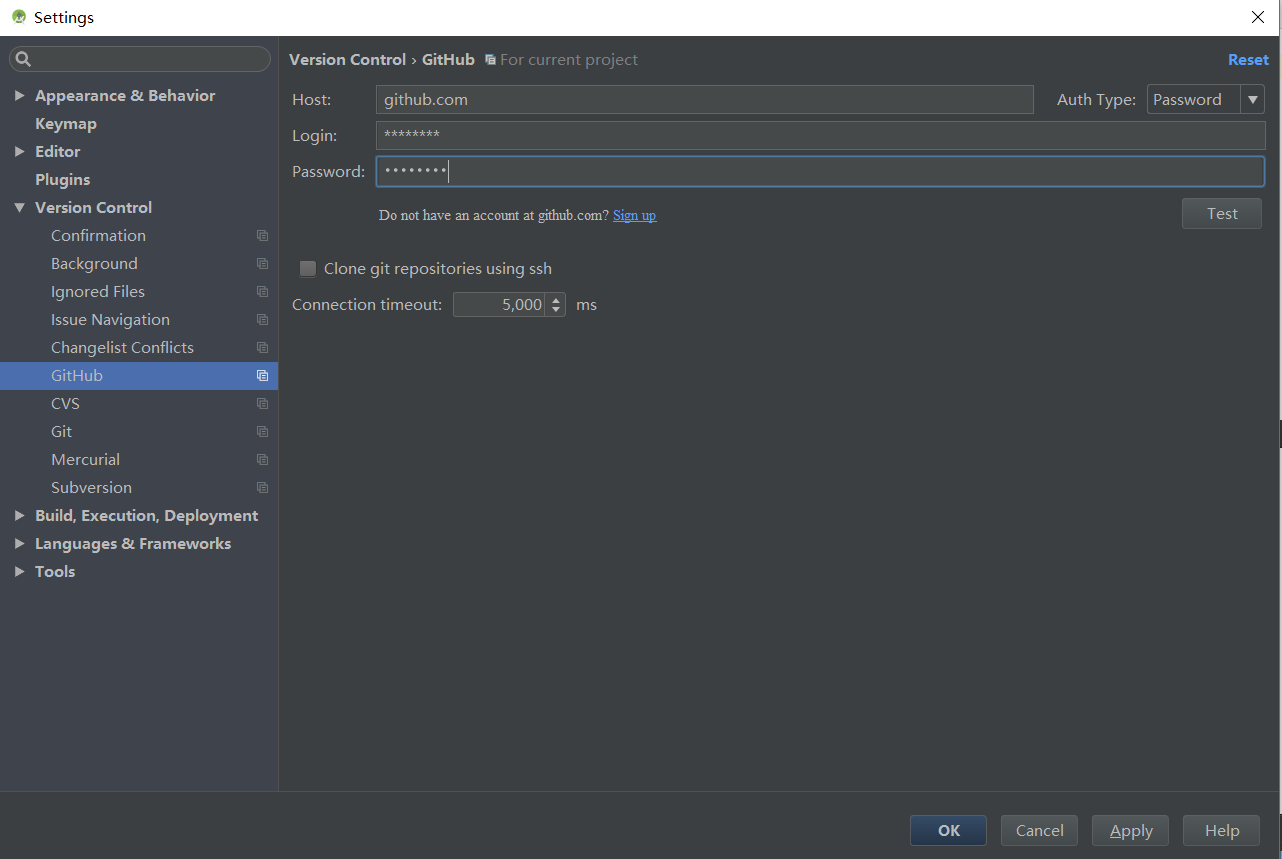Increase connection timeout with up arrow

coord(556,299)
